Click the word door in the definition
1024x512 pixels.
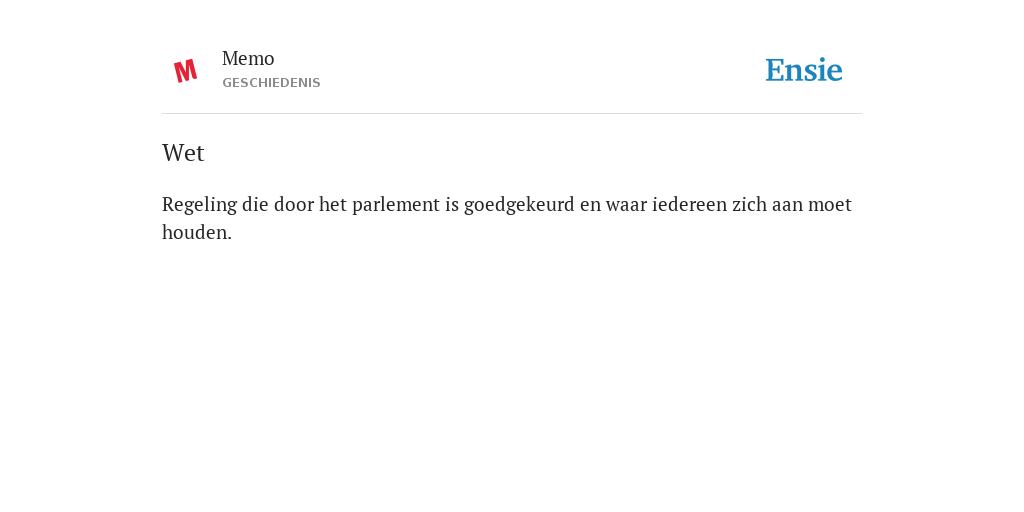pos(293,205)
